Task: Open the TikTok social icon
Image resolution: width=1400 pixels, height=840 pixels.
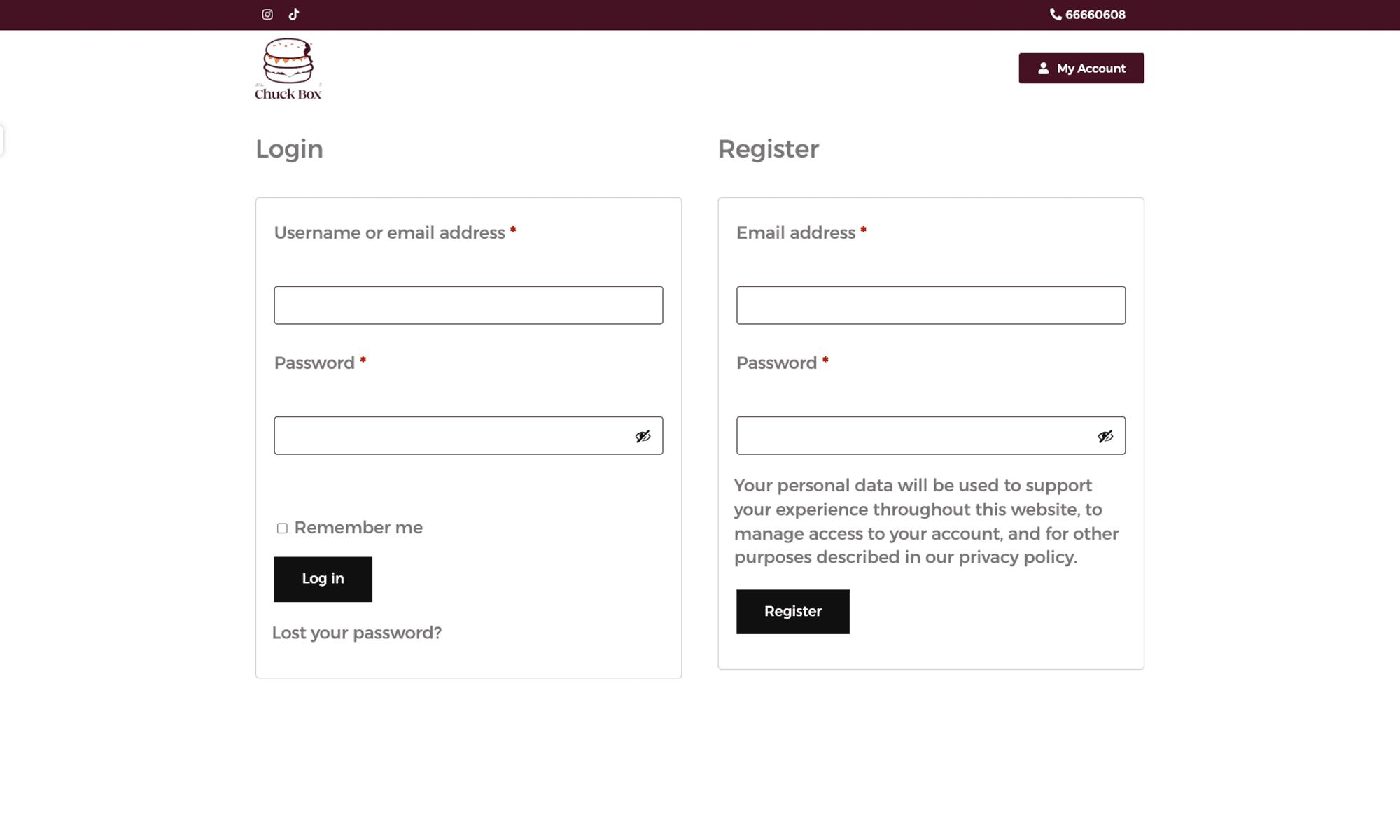Action: [x=294, y=15]
